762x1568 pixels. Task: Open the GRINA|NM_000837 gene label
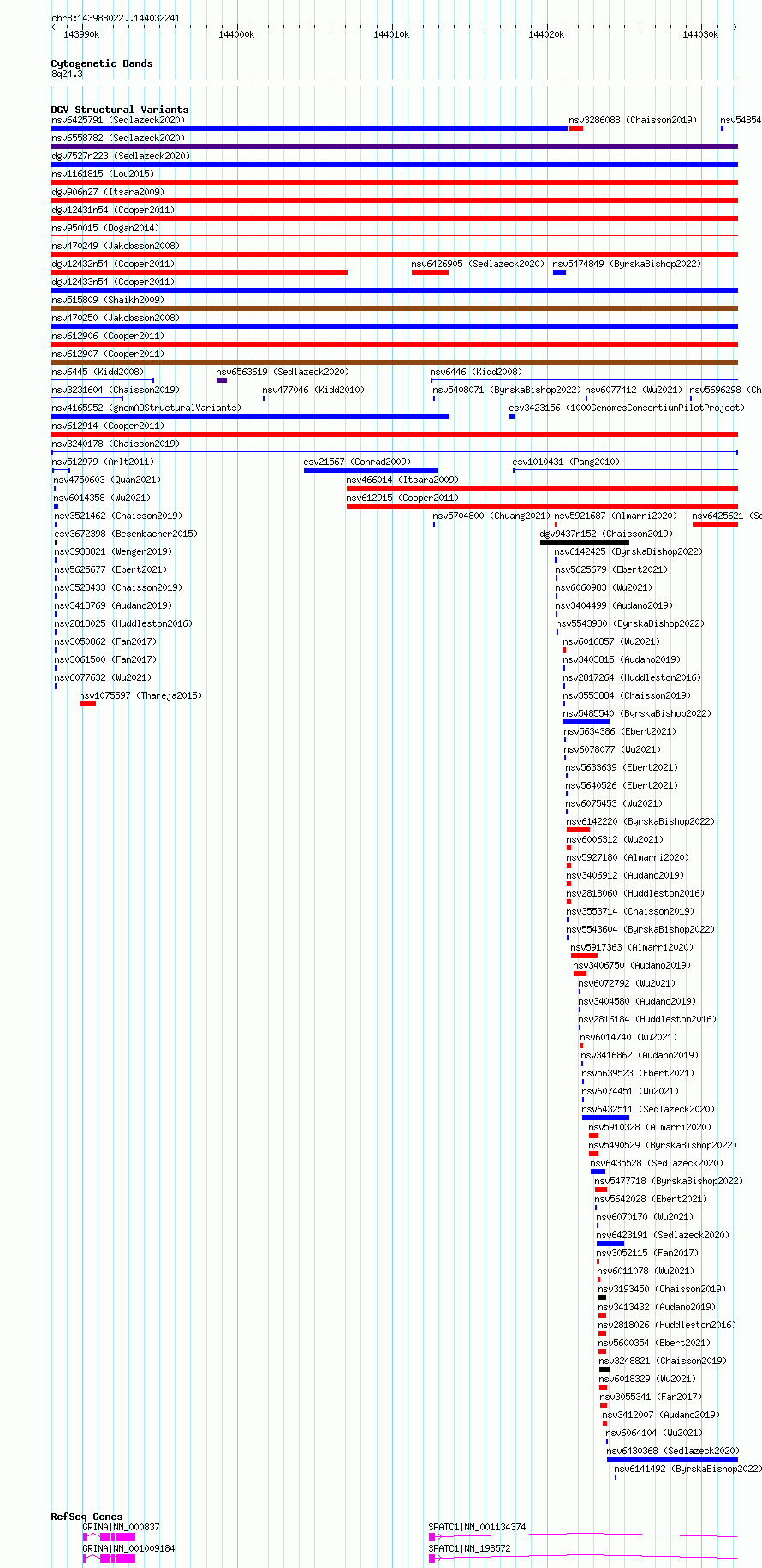(121, 1527)
